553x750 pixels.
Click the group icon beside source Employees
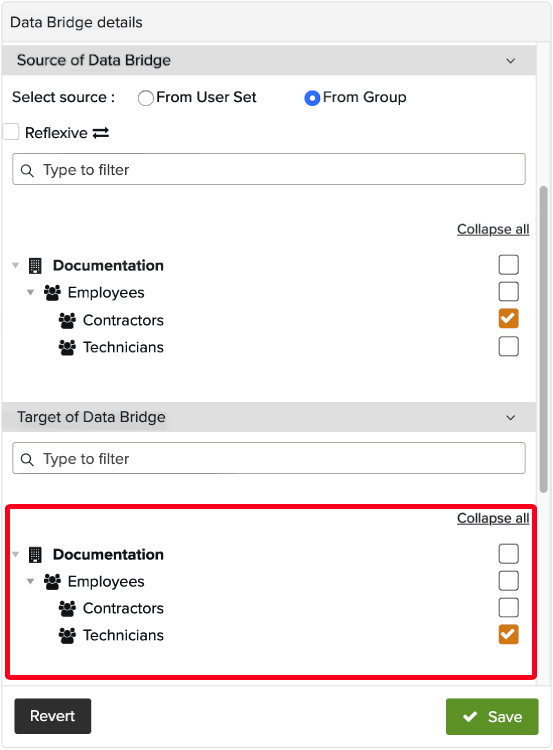tap(52, 292)
